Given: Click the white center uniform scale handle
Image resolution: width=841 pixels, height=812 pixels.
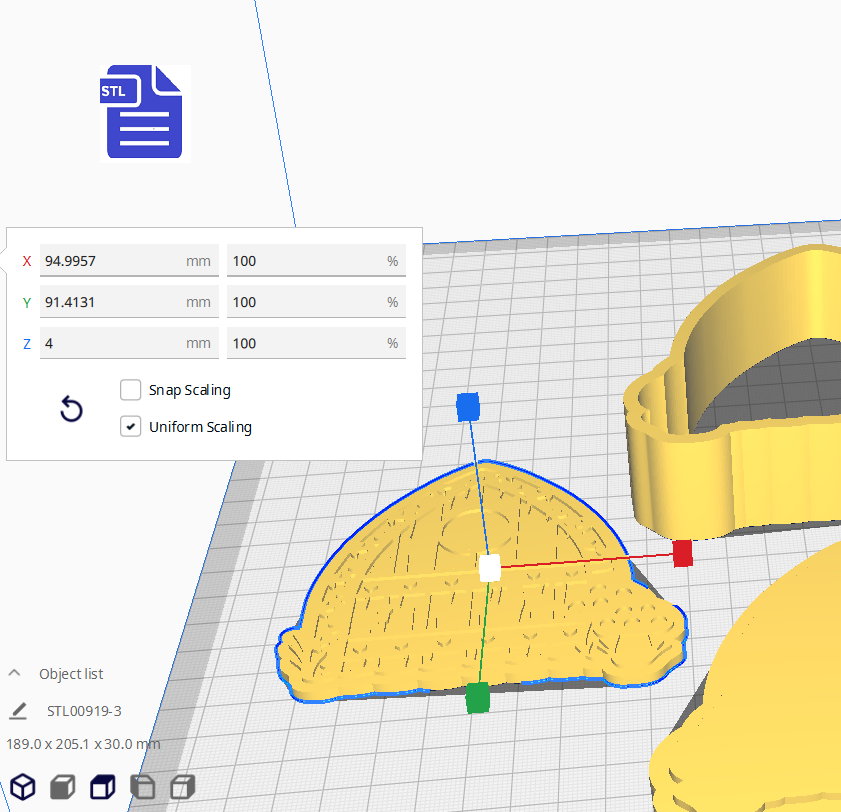Looking at the screenshot, I should [489, 568].
